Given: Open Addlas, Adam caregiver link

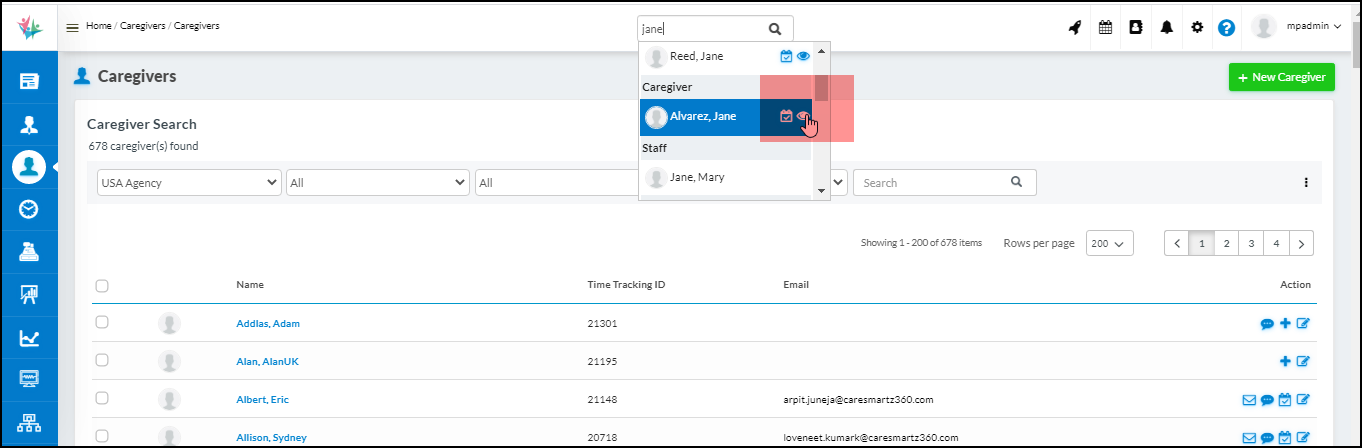Looking at the screenshot, I should tap(268, 323).
